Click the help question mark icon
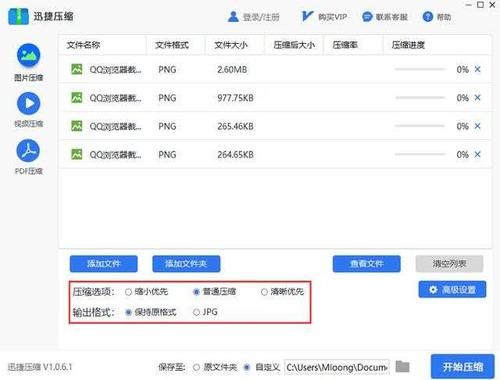500x380 pixels. [427, 17]
